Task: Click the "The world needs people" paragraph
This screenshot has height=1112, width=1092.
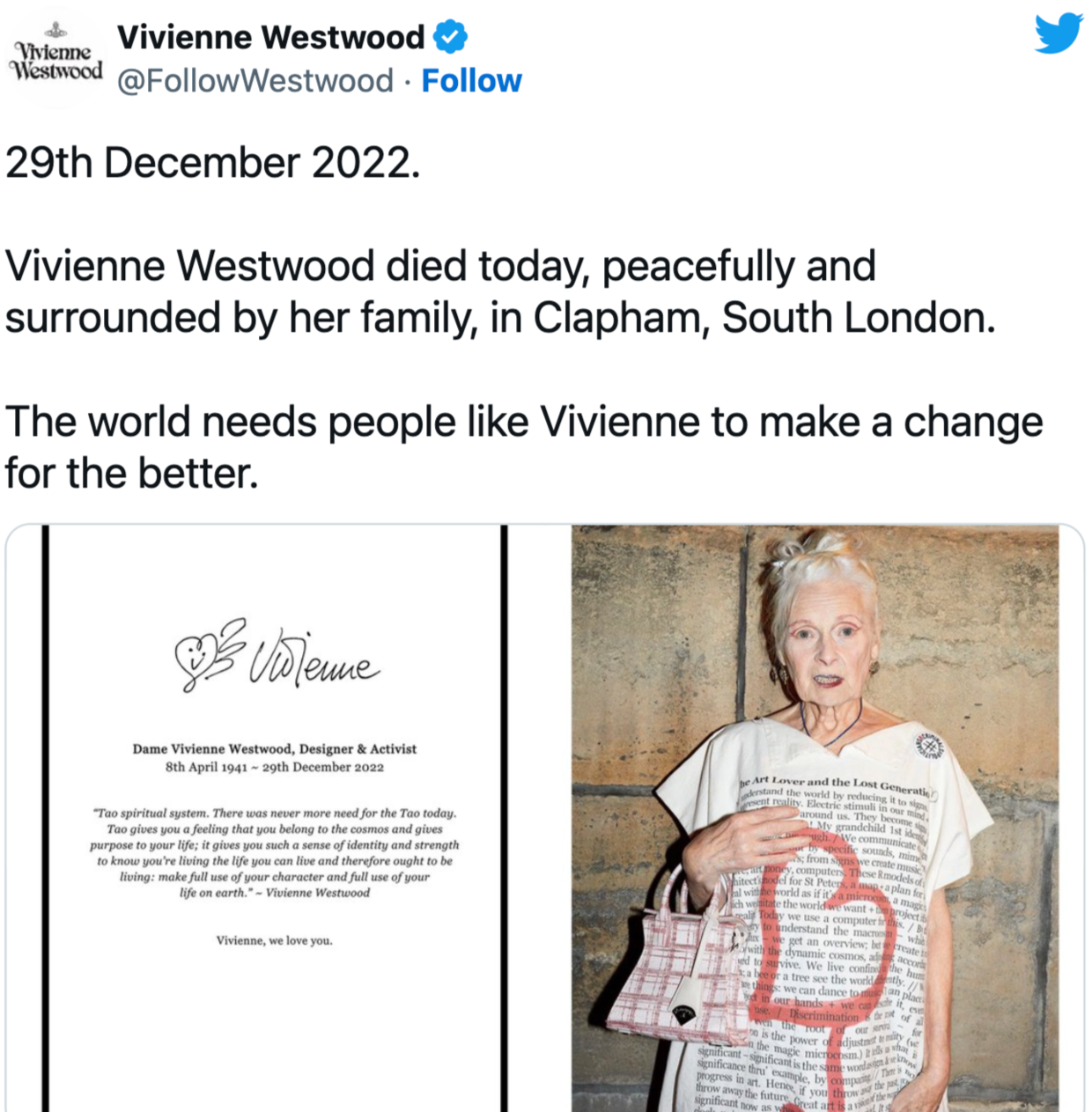Action: (x=523, y=447)
